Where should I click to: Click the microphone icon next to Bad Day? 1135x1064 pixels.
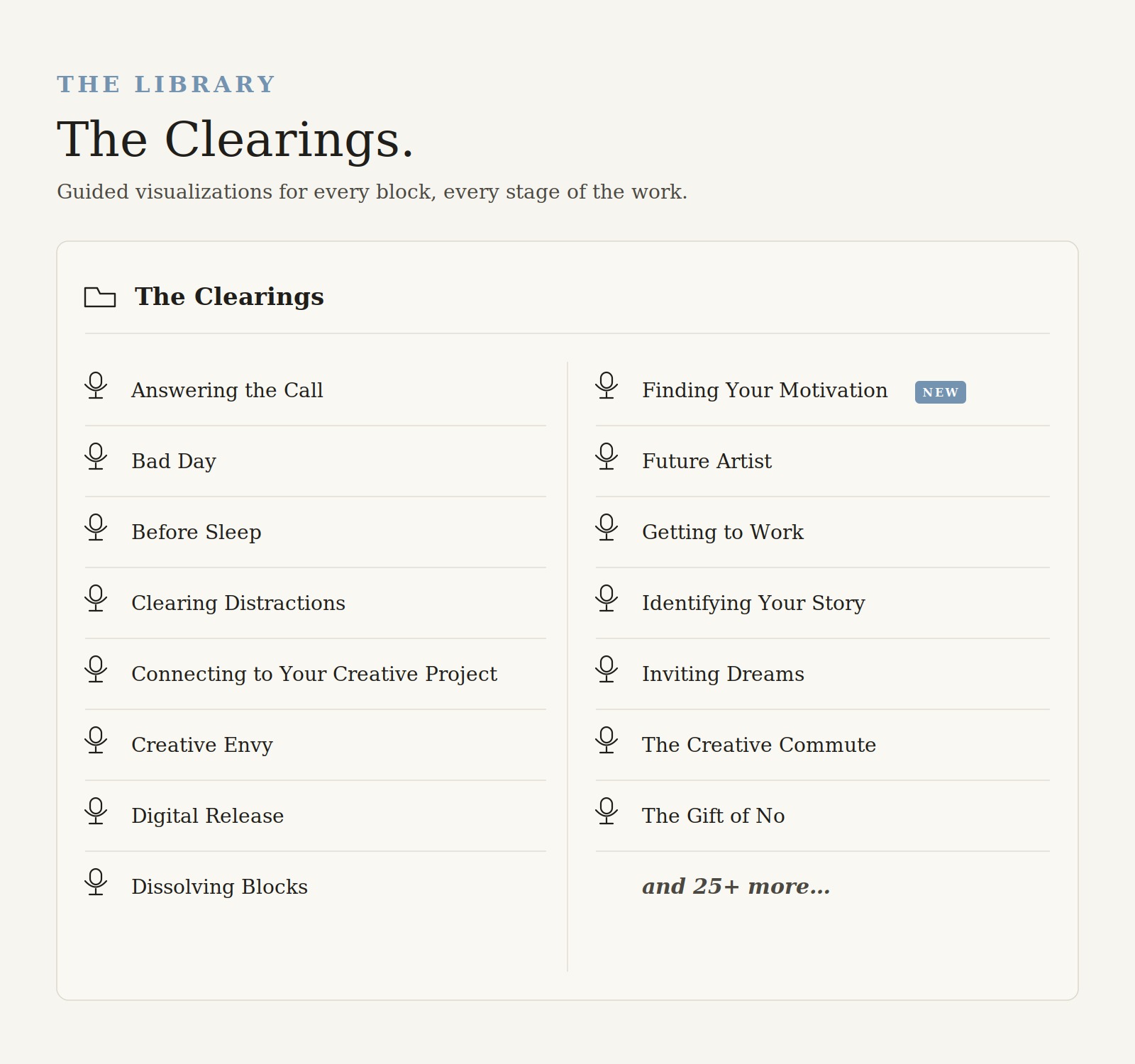point(96,457)
